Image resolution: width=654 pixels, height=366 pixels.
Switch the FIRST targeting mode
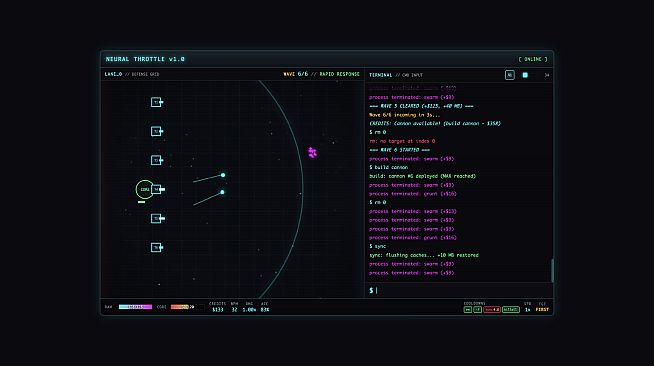(542, 310)
